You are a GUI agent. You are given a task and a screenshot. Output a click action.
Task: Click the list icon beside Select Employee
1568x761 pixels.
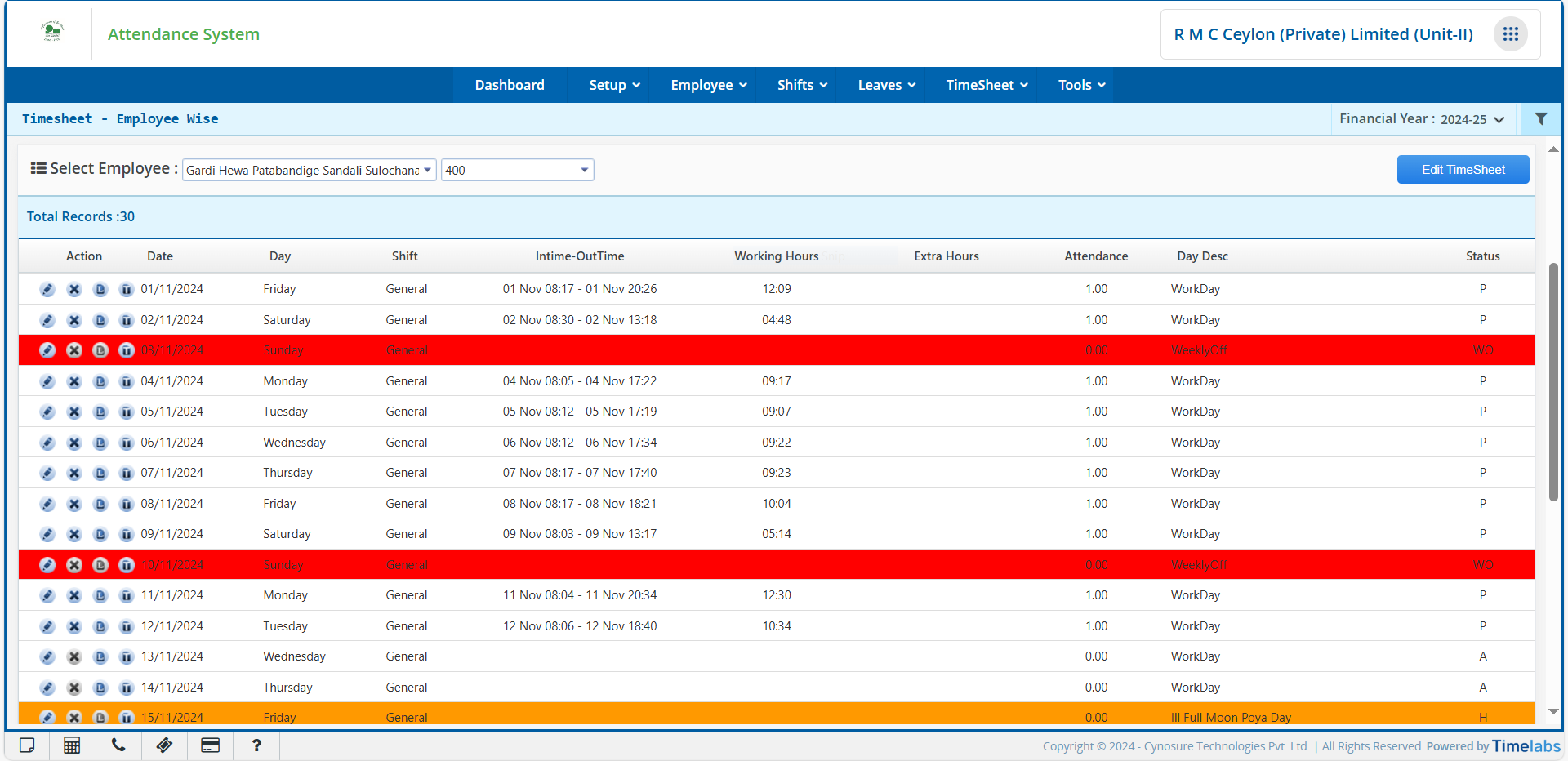[x=38, y=168]
